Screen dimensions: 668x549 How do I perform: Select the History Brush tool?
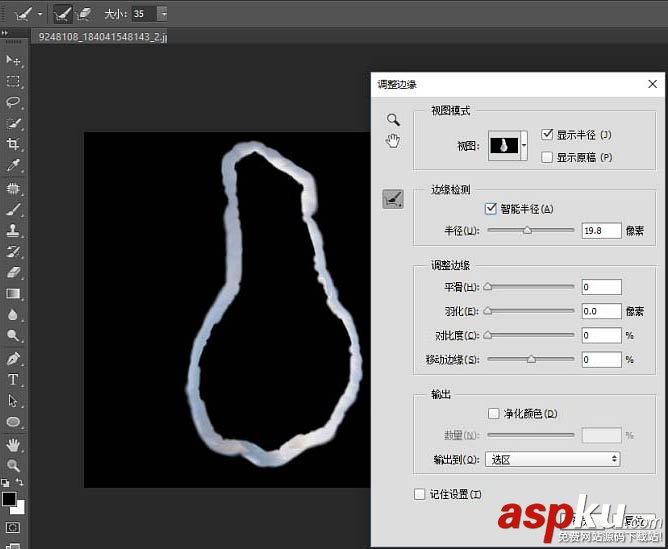[x=13, y=252]
